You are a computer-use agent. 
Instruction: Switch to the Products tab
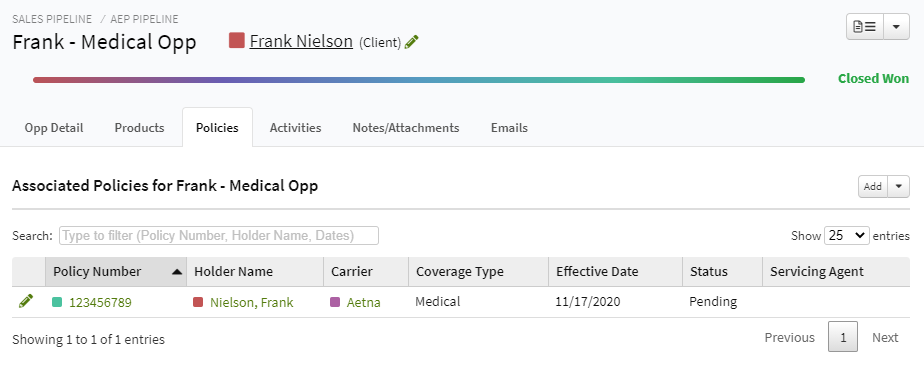[139, 128]
